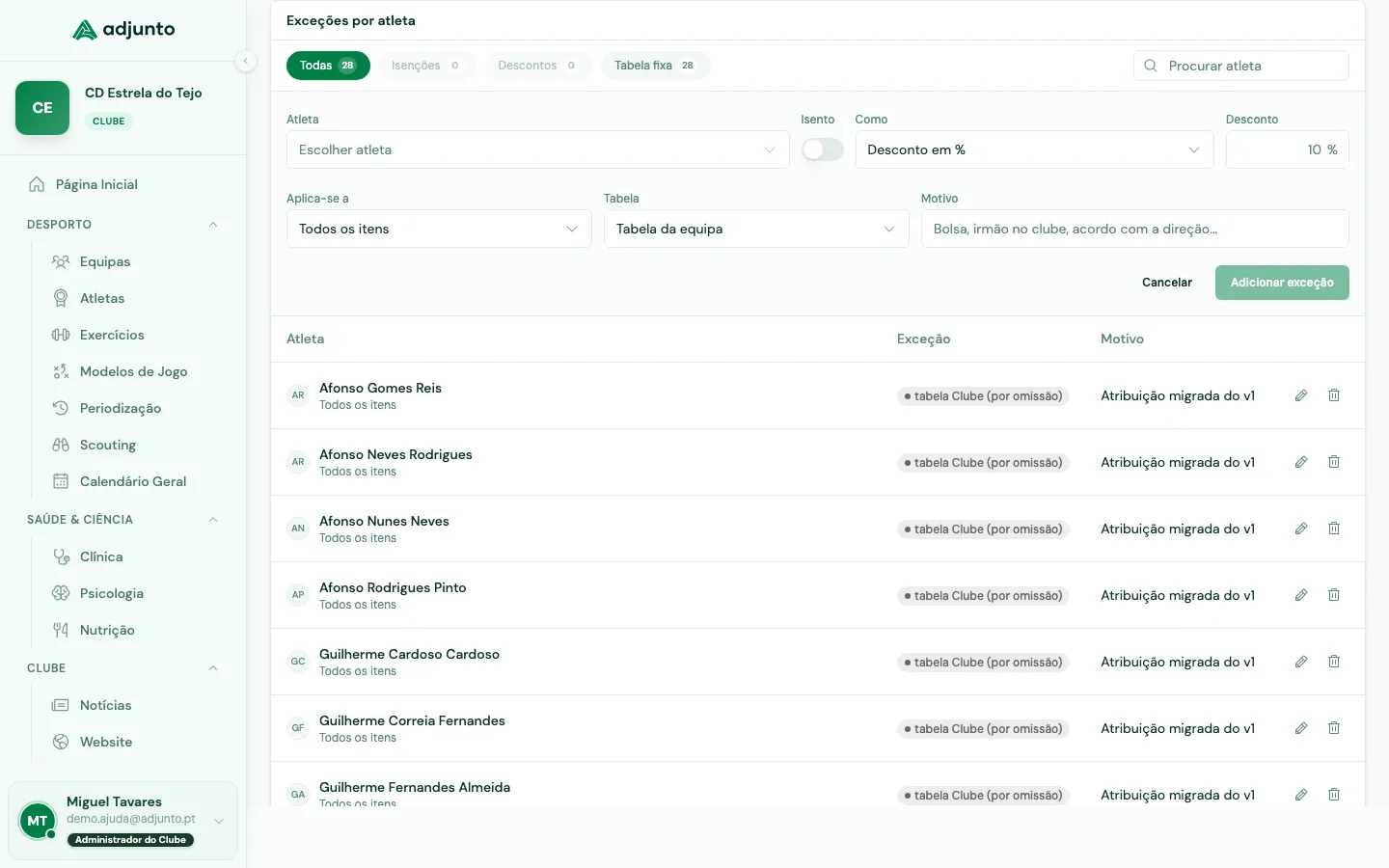Image resolution: width=1389 pixels, height=868 pixels.
Task: Click the Desconto percentage field
Action: [x=1287, y=149]
